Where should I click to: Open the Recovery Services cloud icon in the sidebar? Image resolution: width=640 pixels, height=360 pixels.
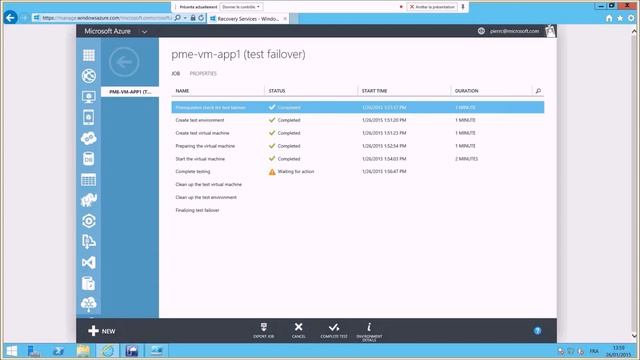89,304
